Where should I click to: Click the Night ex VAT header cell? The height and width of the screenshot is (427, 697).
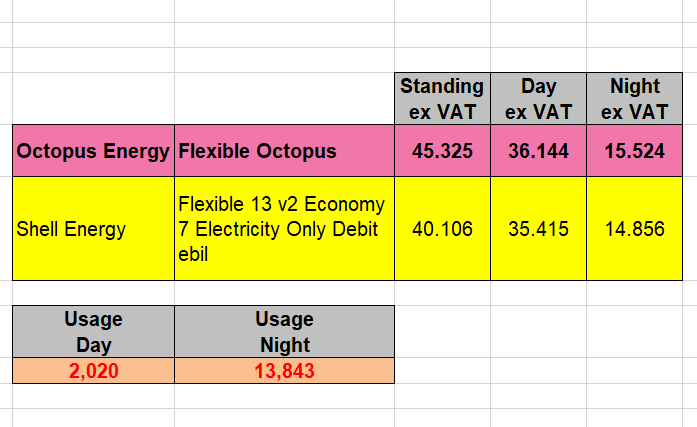(x=634, y=99)
